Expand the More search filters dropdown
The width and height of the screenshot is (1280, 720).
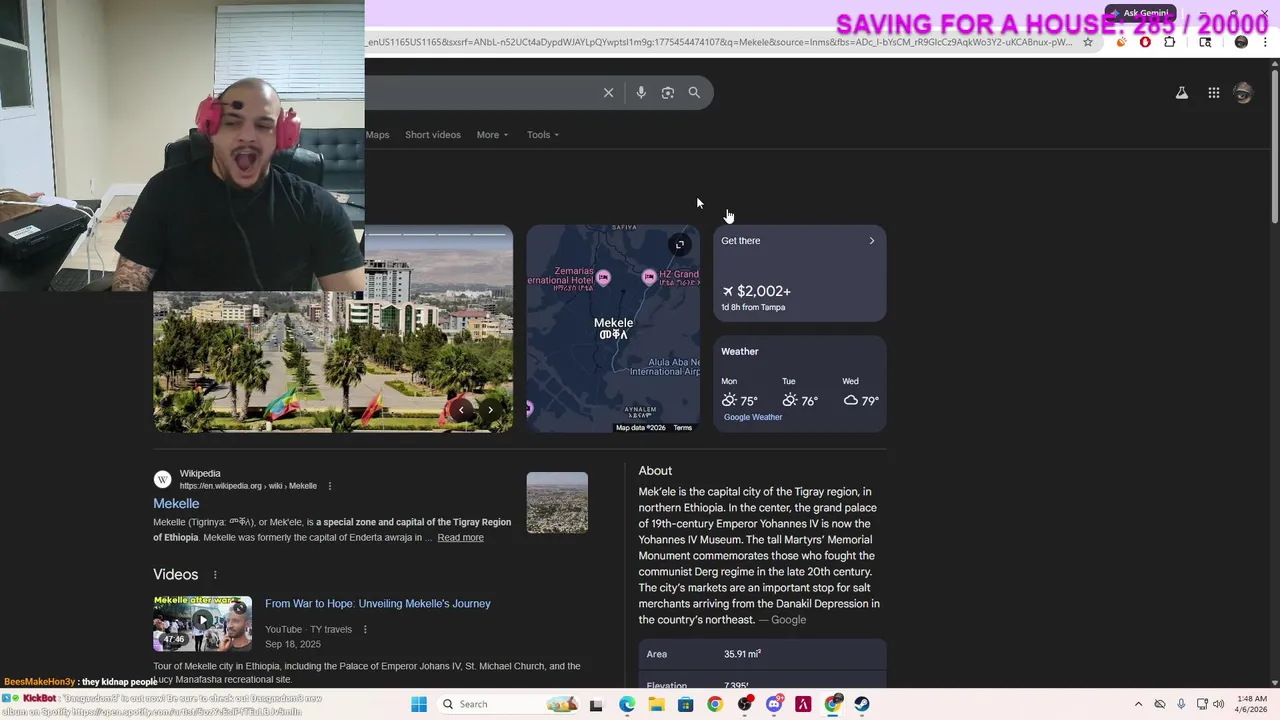coord(492,135)
